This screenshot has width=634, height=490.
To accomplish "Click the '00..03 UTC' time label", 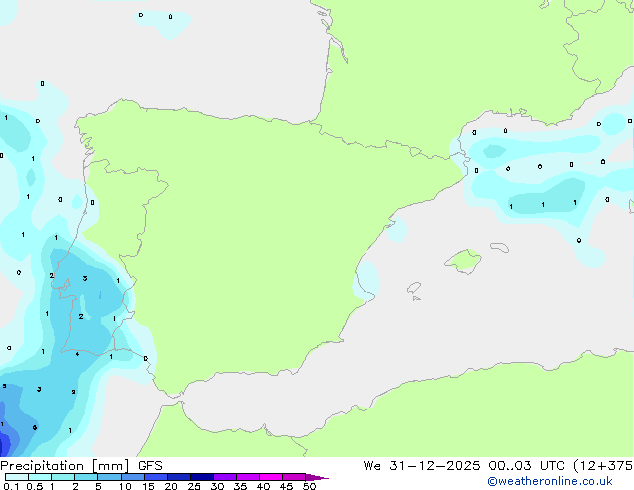I will (526, 466).
